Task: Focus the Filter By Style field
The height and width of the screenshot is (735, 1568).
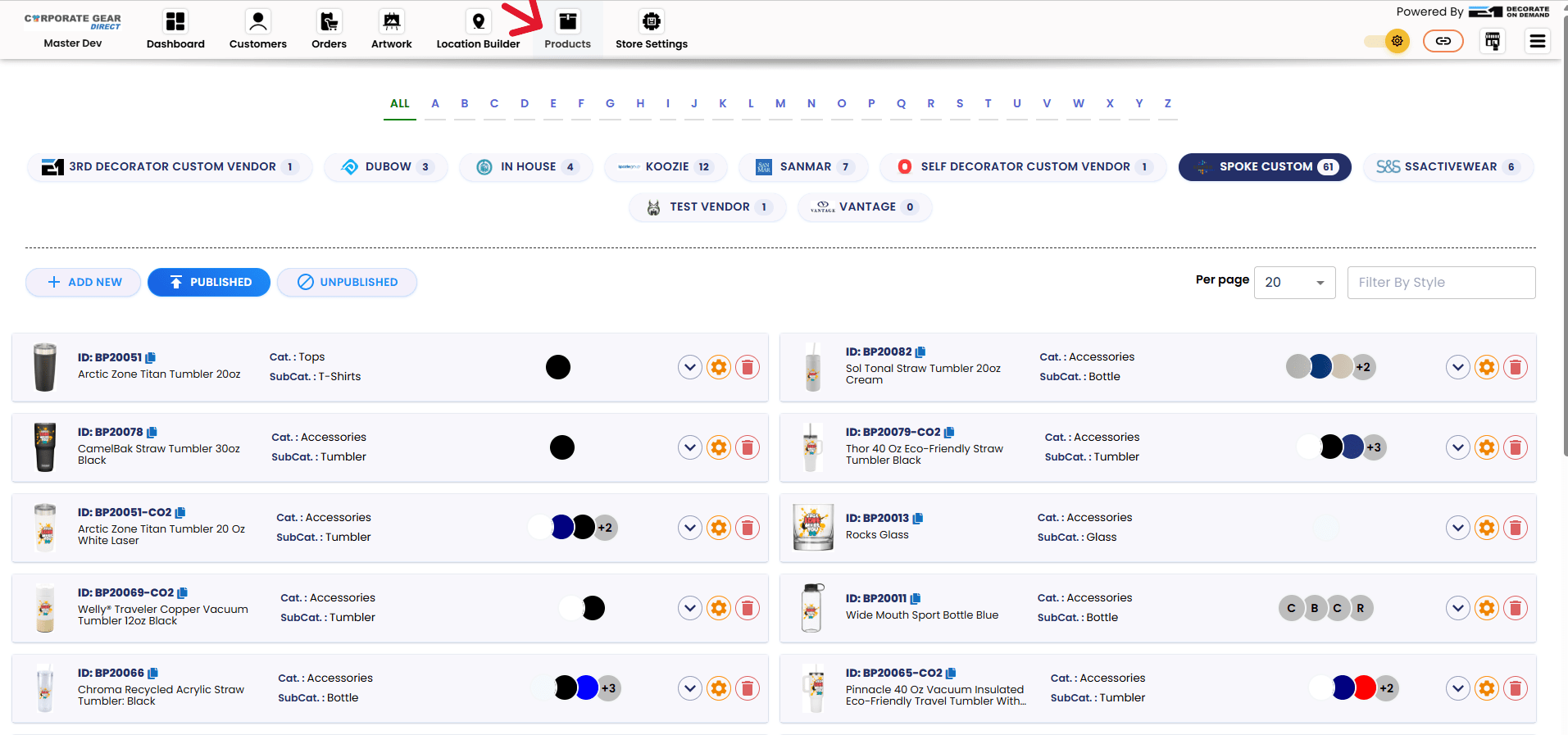Action: tap(1442, 283)
